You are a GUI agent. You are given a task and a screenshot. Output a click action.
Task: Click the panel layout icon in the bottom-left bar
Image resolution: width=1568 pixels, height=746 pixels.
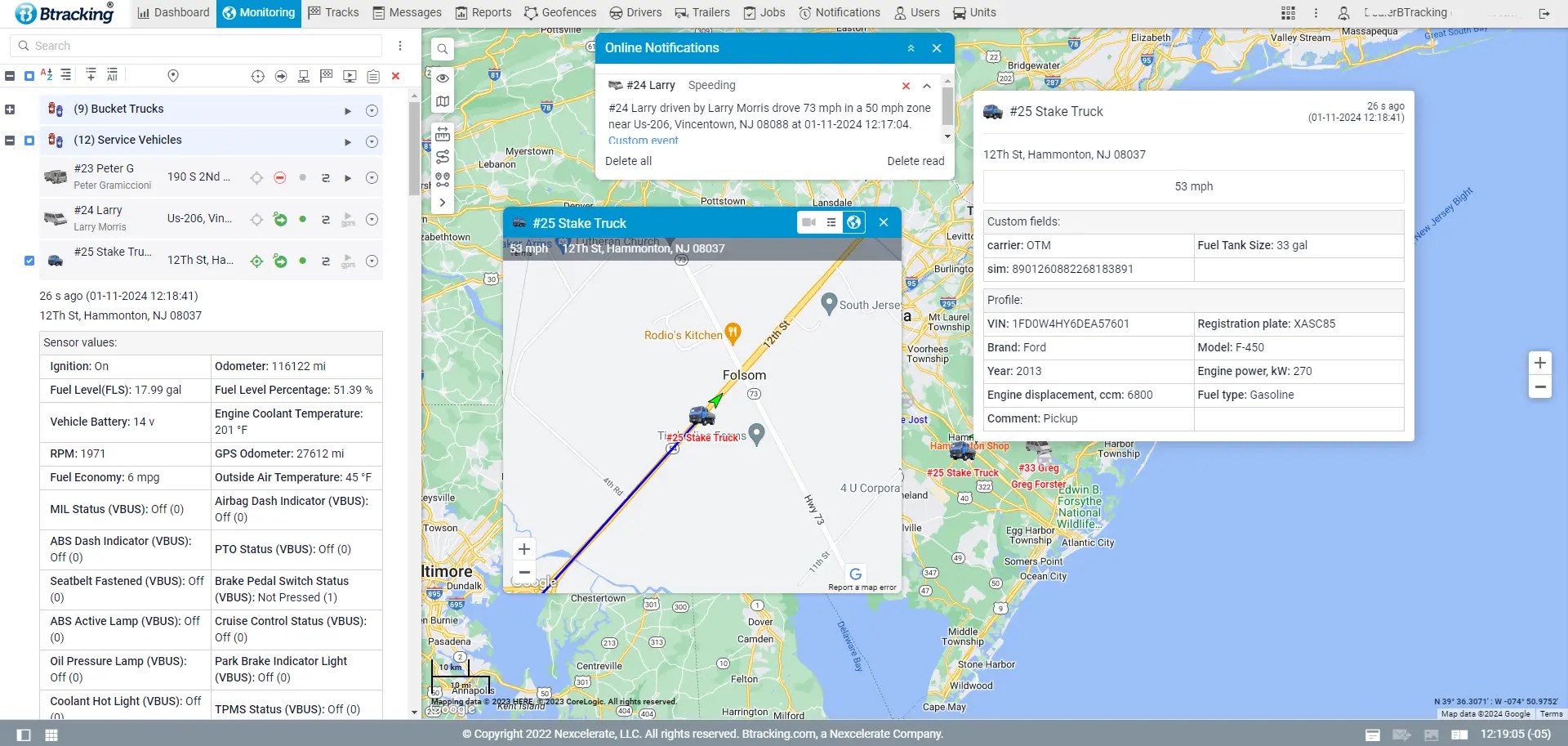24,735
